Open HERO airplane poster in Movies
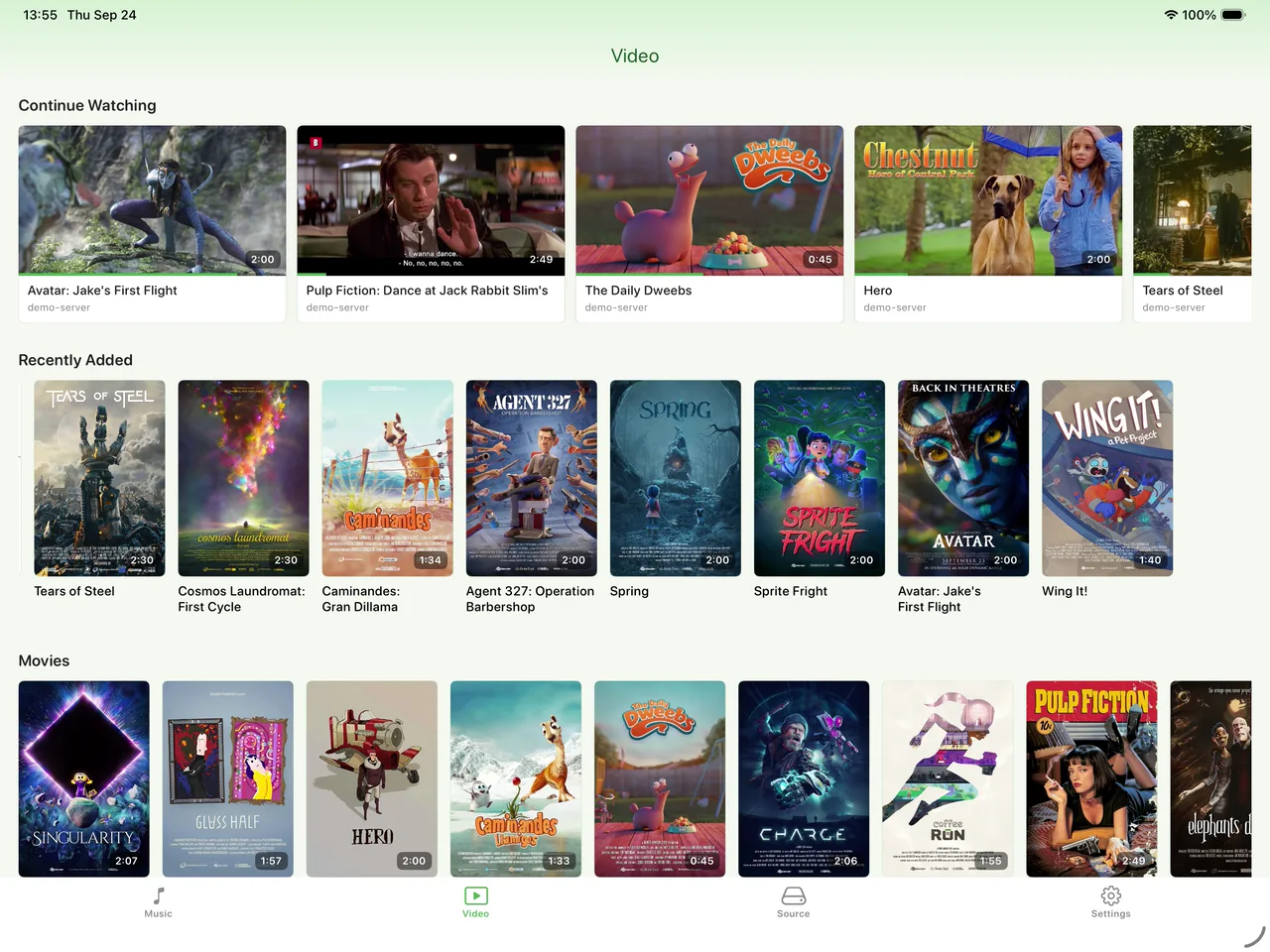1270x952 pixels. tap(372, 778)
